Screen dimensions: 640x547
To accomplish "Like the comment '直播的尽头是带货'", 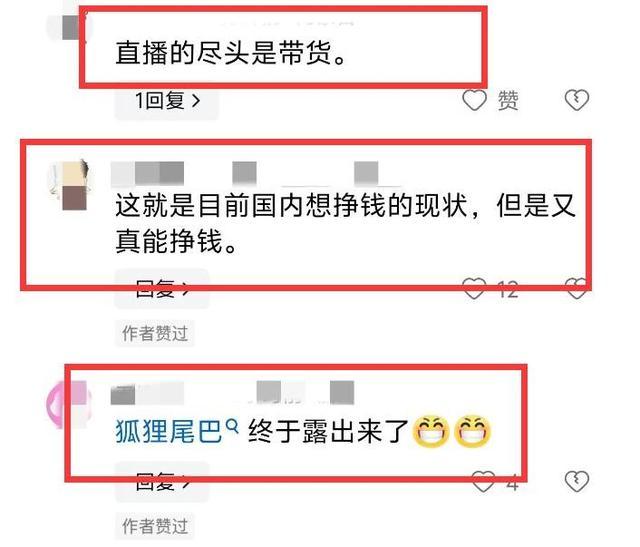I will coord(474,100).
